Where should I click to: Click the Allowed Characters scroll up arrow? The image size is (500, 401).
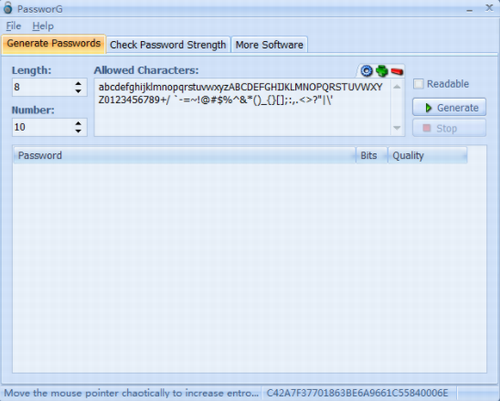[x=397, y=87]
